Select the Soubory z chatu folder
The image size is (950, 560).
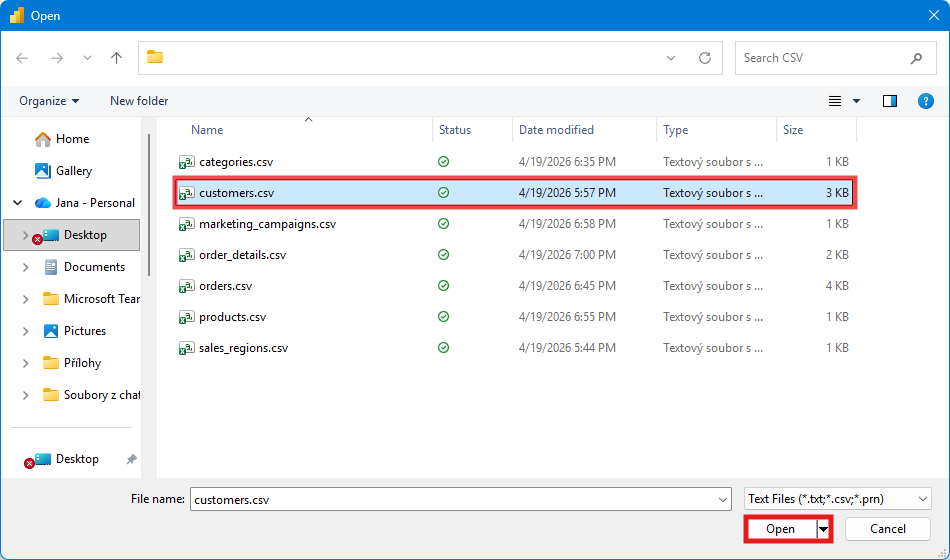(101, 395)
